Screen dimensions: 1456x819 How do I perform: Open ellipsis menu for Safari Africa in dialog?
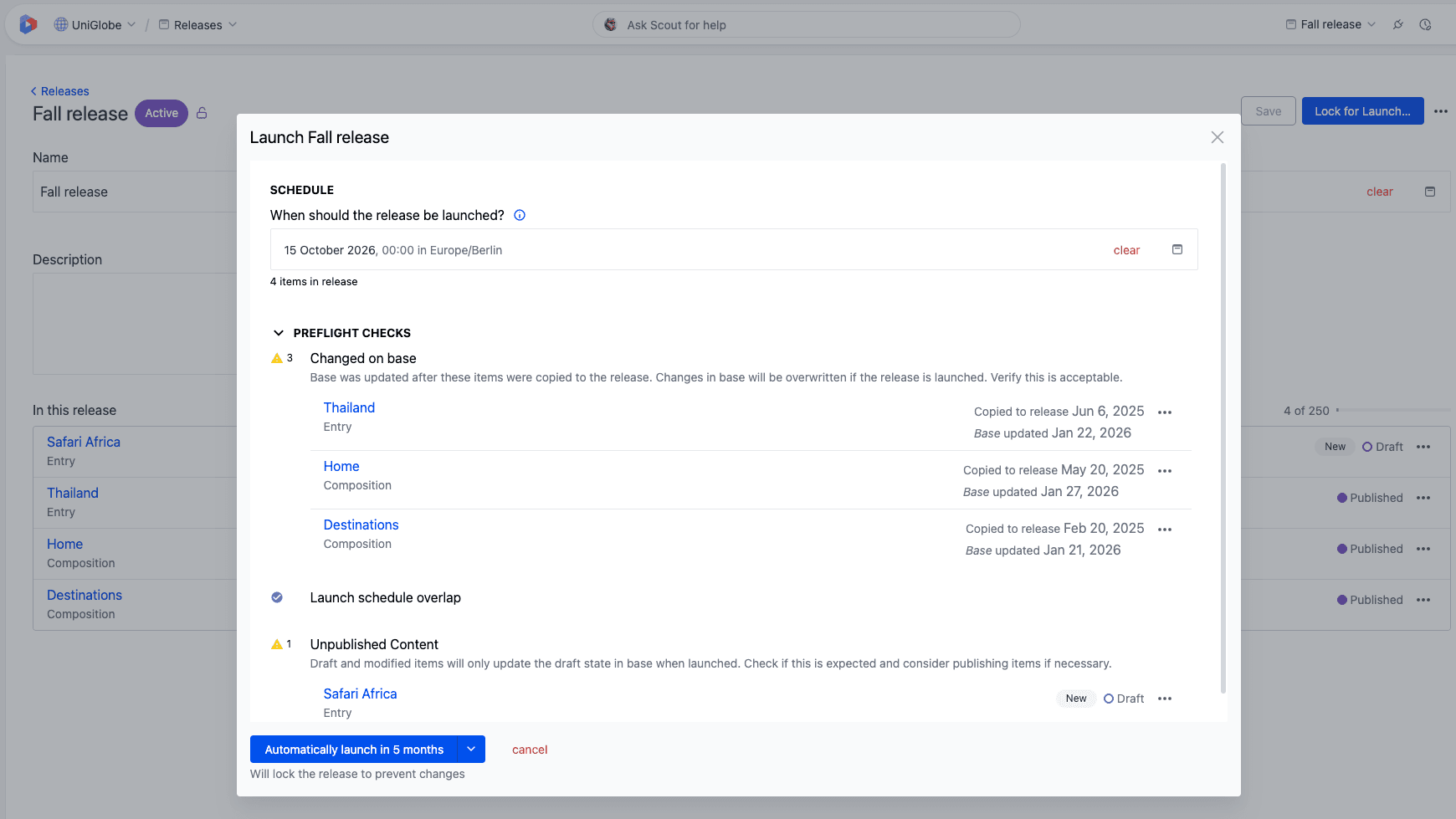[1164, 699]
